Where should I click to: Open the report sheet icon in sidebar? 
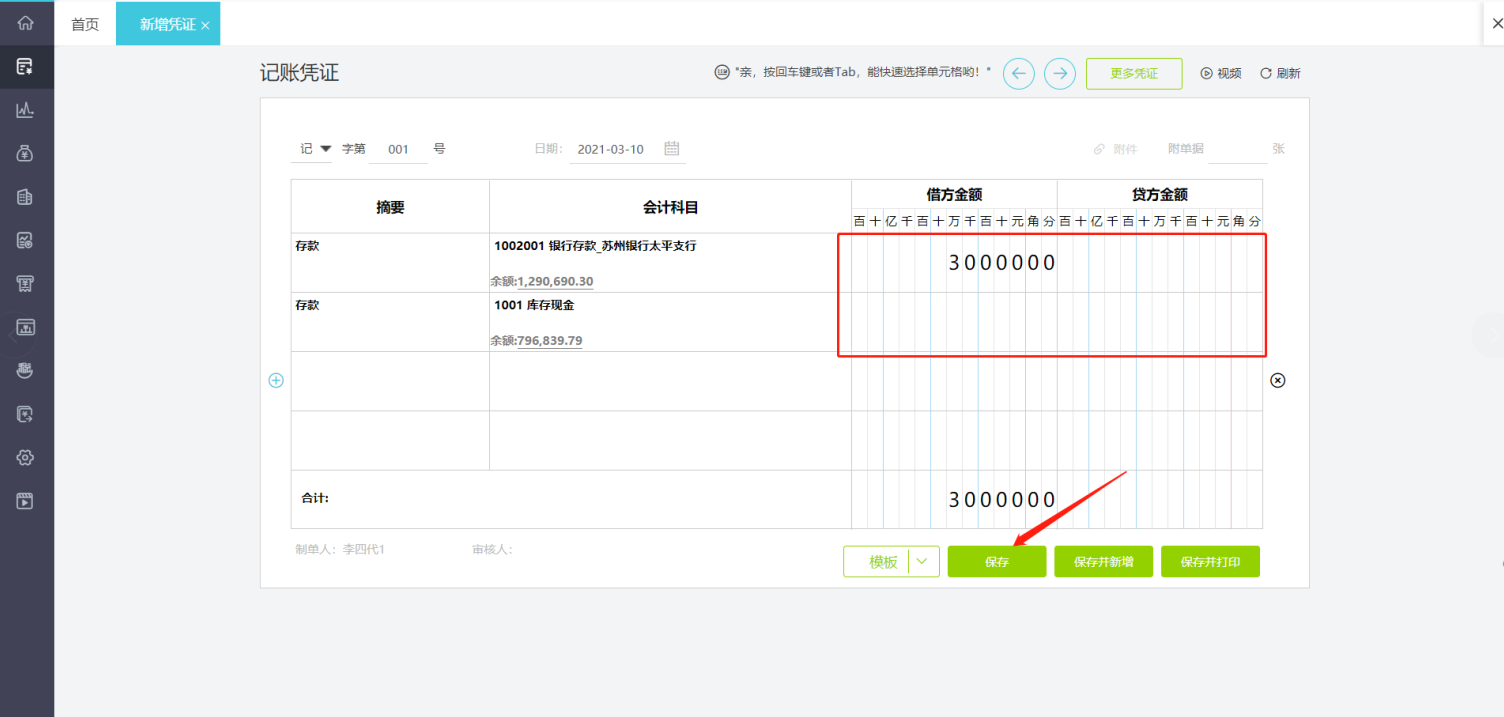click(x=26, y=240)
